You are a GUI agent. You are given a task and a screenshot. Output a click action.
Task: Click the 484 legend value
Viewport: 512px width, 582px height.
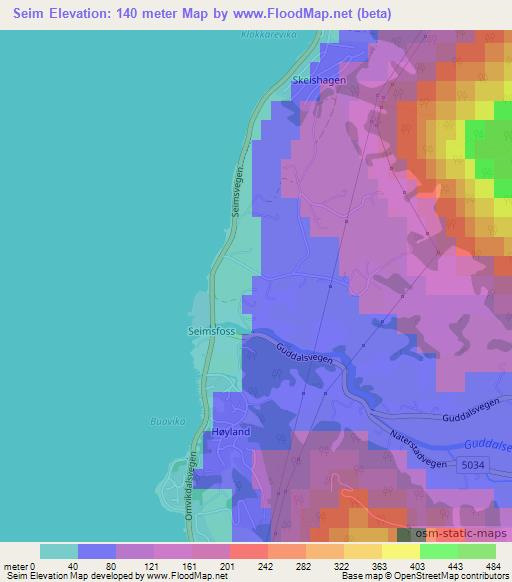tap(493, 567)
